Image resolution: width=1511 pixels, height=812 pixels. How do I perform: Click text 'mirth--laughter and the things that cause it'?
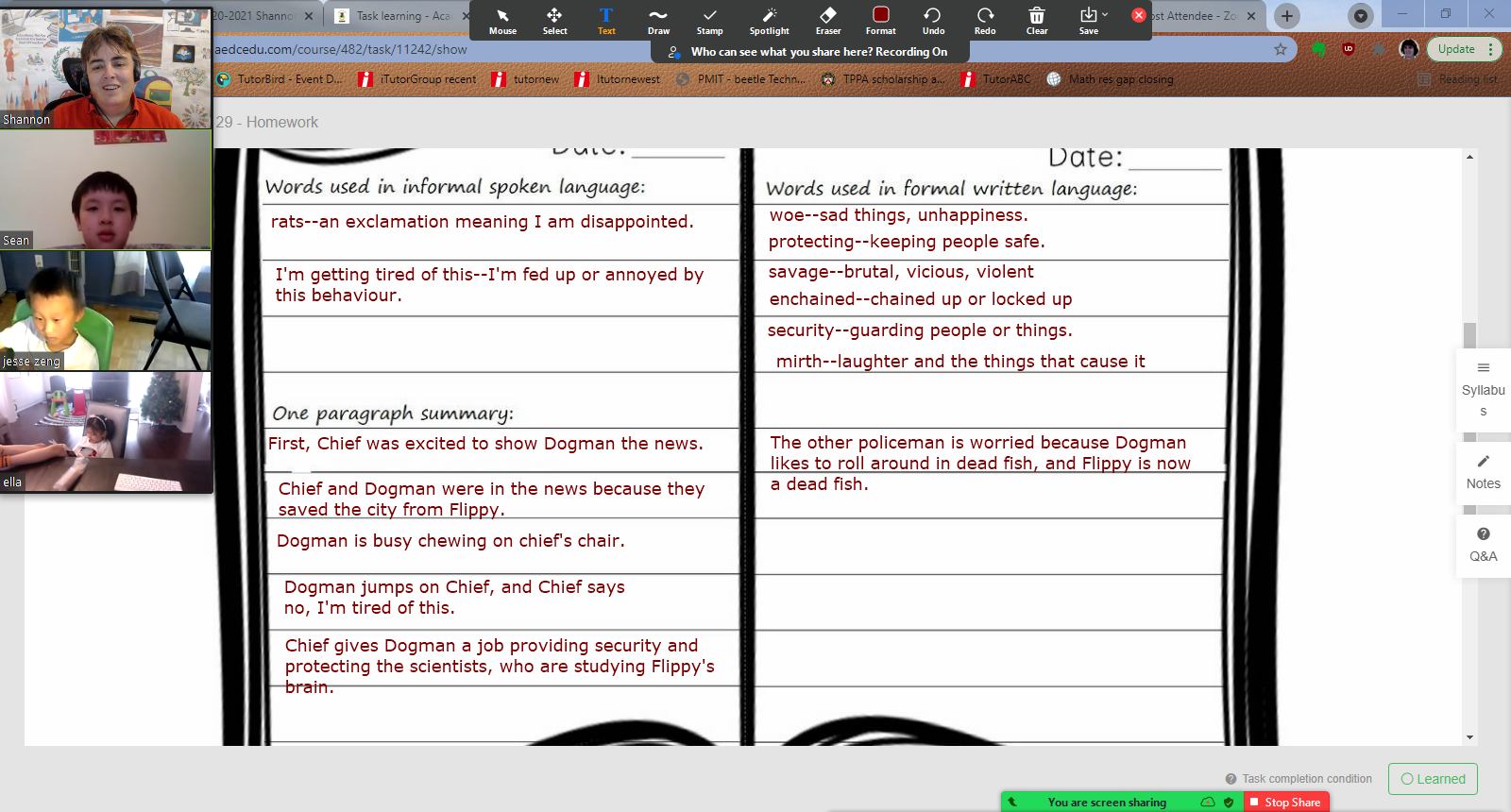960,362
